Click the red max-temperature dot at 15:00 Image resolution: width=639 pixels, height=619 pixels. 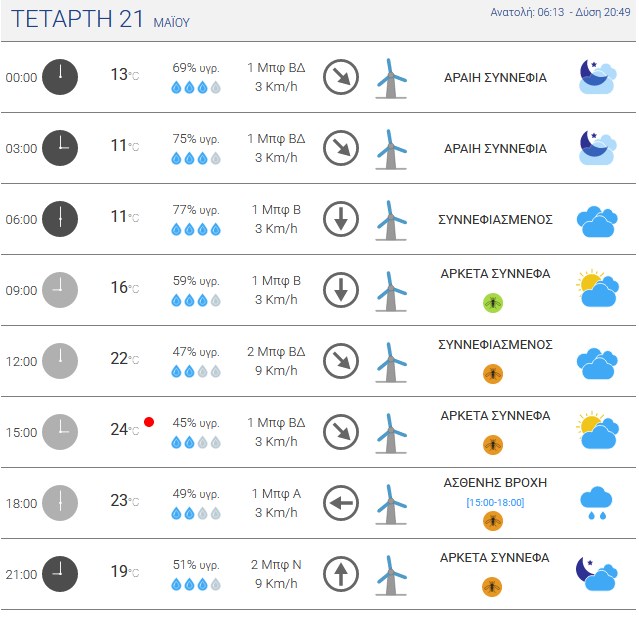tap(149, 422)
